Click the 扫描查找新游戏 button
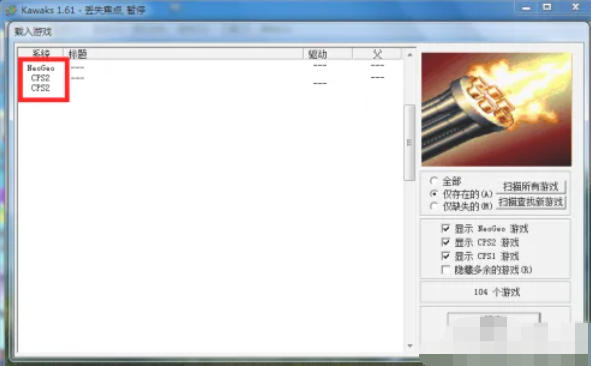This screenshot has height=366, width=591. (x=530, y=202)
